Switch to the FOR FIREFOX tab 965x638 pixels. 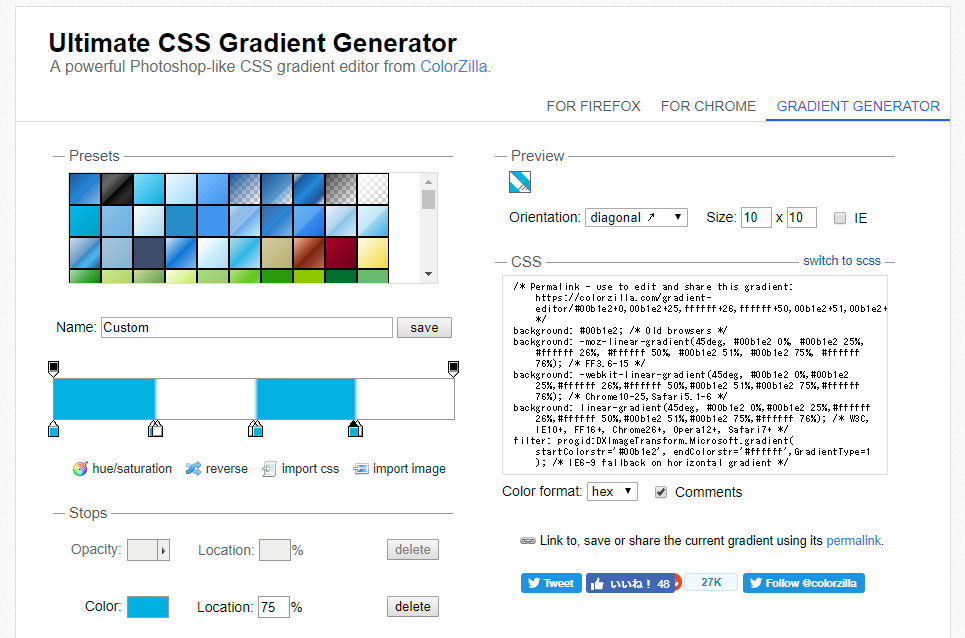[x=593, y=106]
